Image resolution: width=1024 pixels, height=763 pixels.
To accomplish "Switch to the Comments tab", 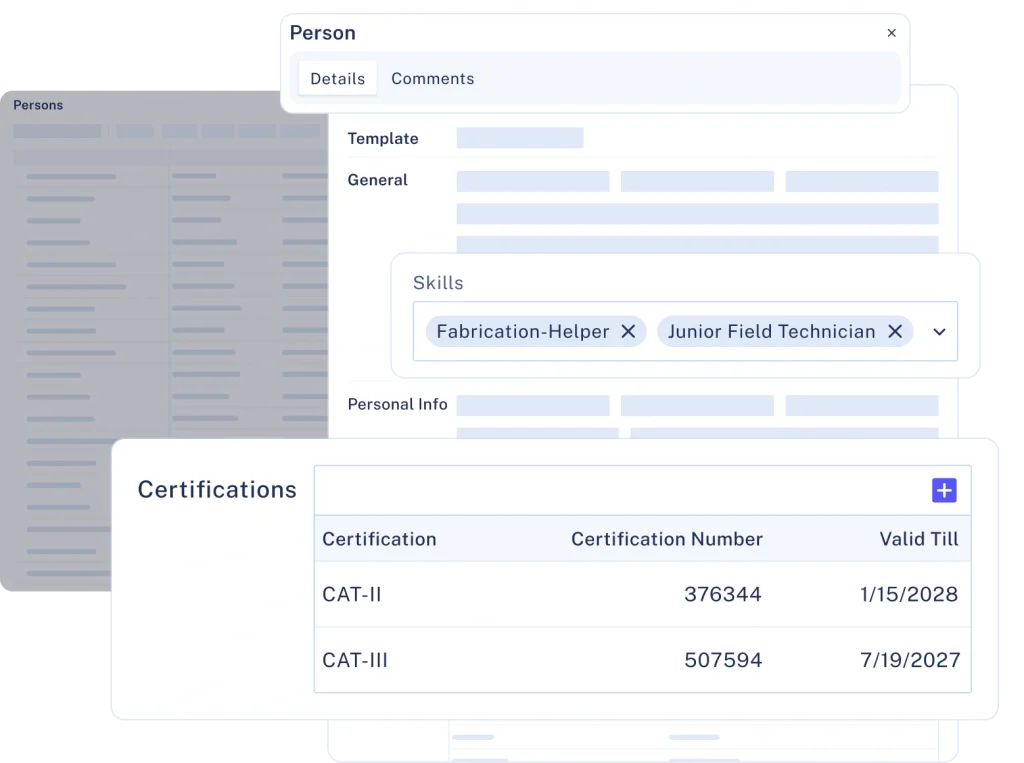I will 432,79.
